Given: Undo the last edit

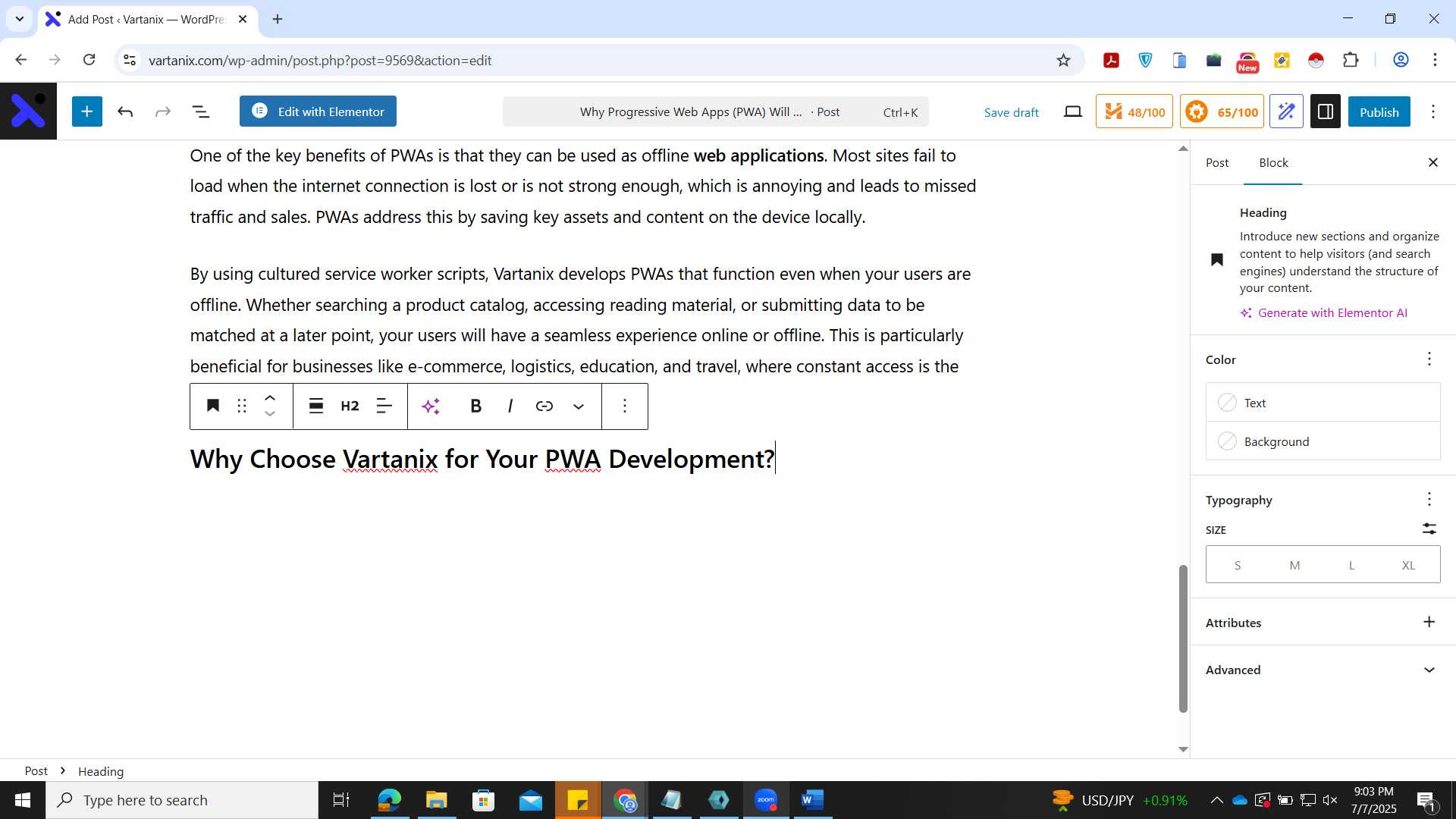Looking at the screenshot, I should click(125, 111).
